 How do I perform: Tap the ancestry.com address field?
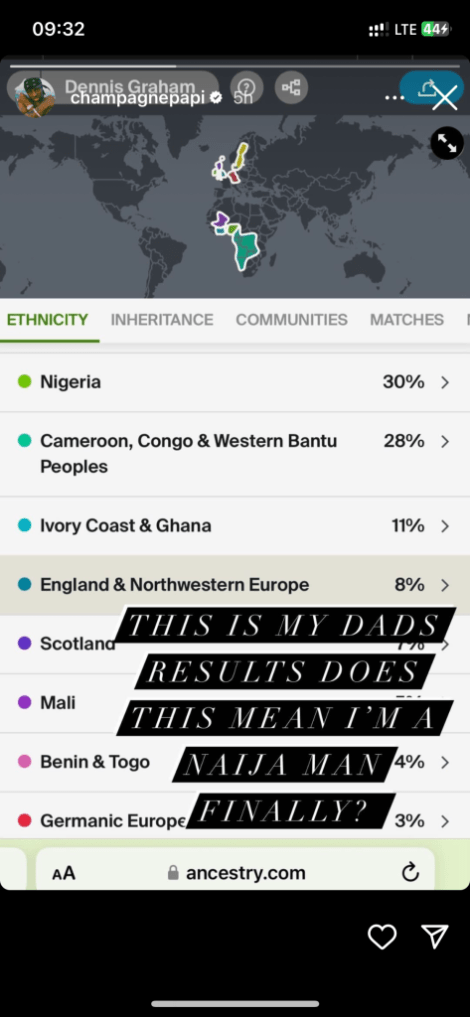235,873
